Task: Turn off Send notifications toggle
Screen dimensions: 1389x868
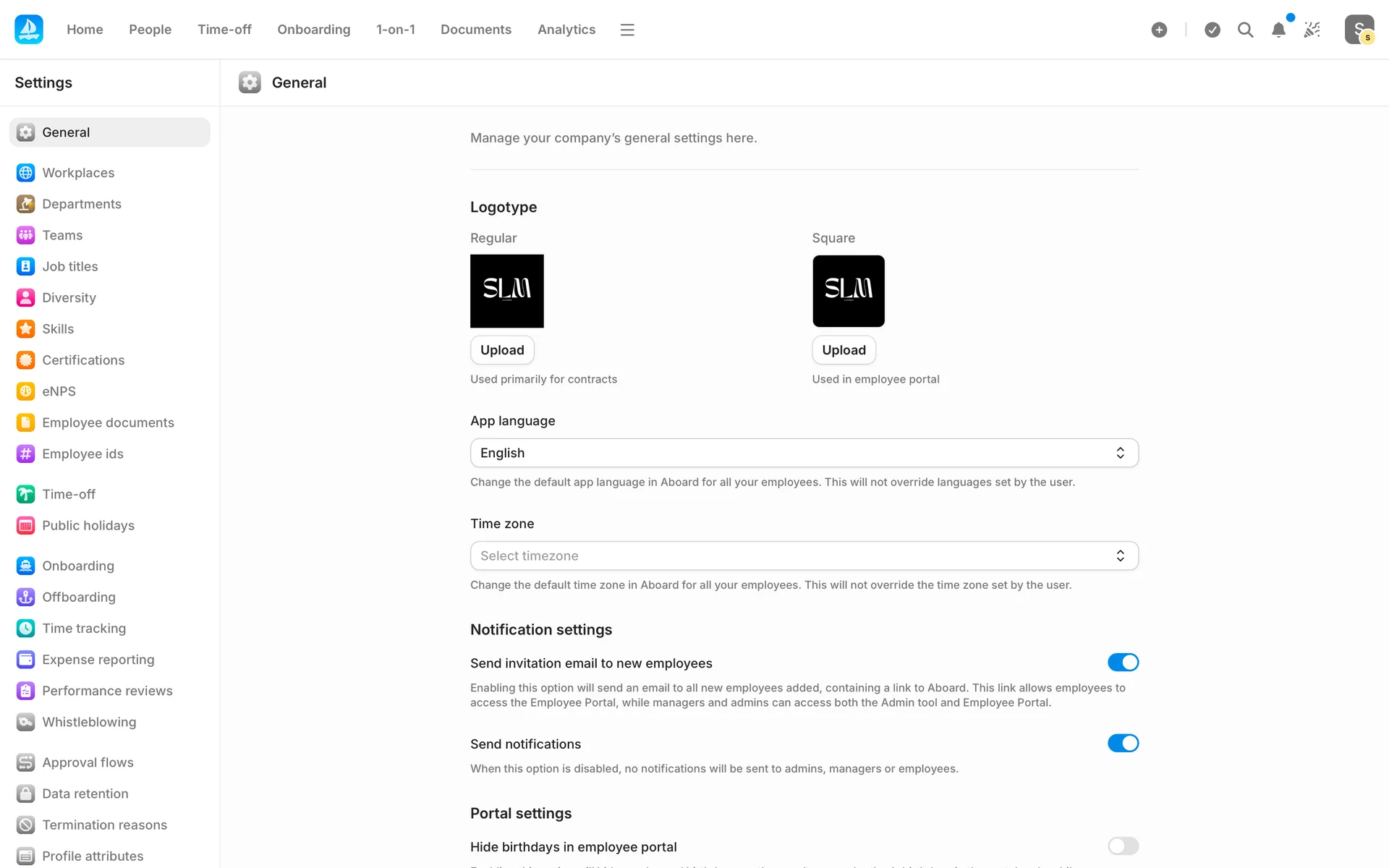Action: pyautogui.click(x=1123, y=744)
